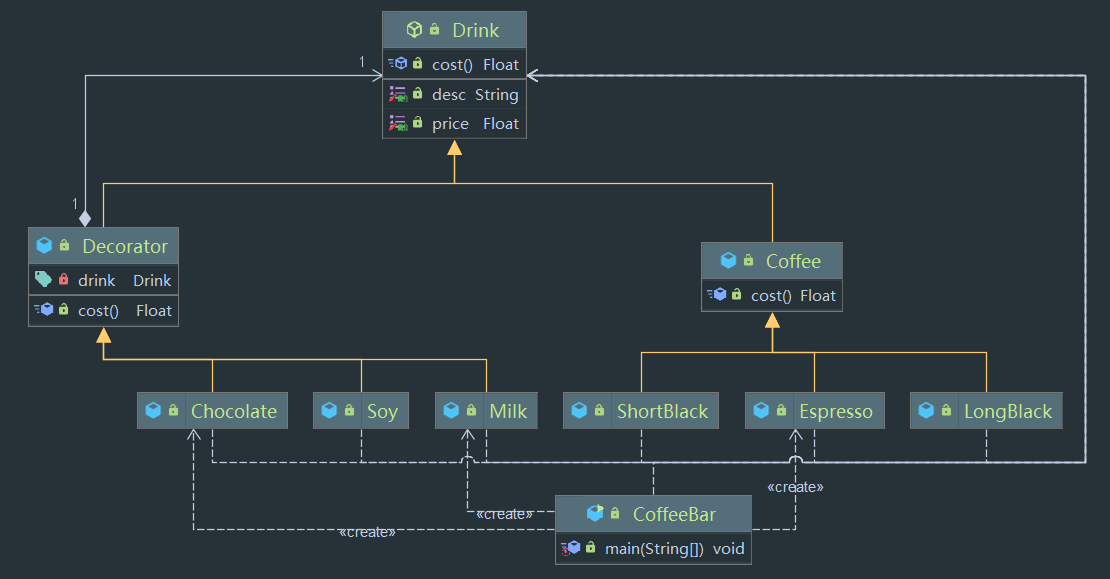Select the Espresso class node
This screenshot has width=1110, height=579.
(x=815, y=411)
